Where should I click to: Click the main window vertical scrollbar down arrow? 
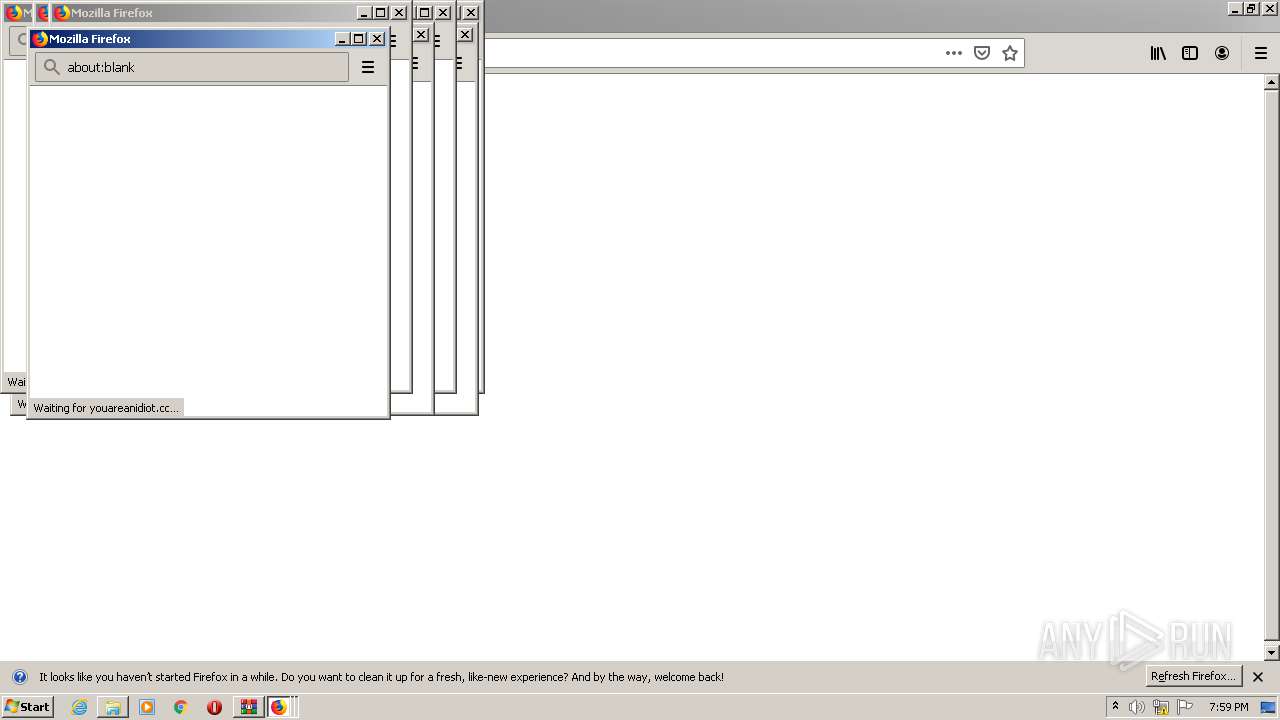(x=1272, y=653)
